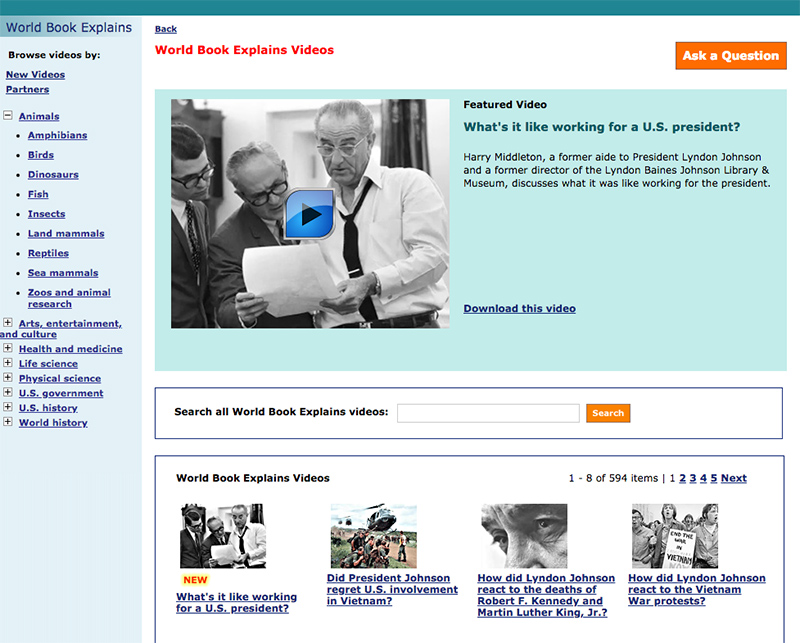Viewport: 800px width, 643px height.
Task: Open the Vietnam helicopter thumbnail
Action: [x=373, y=536]
